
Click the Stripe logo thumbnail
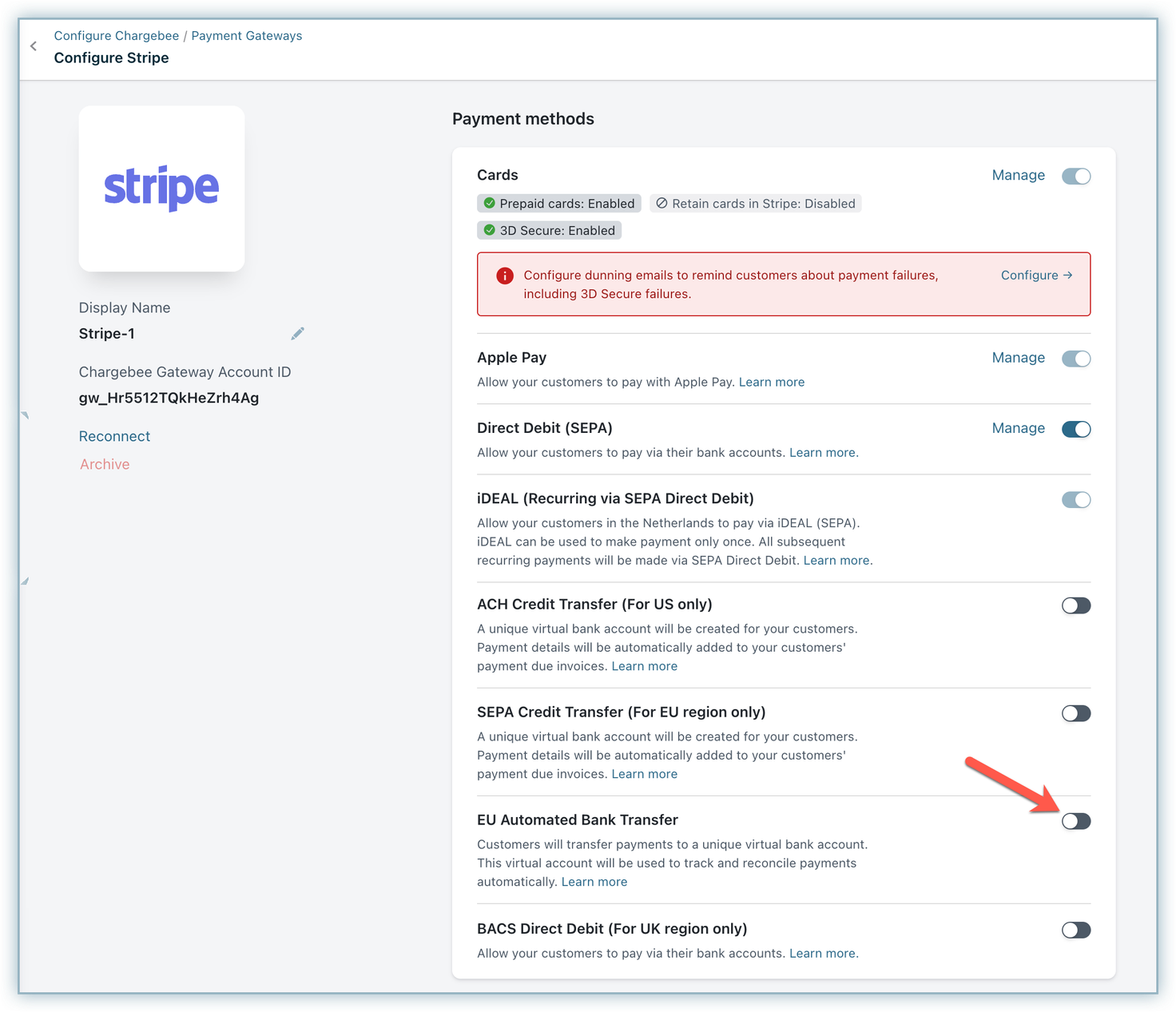coord(161,189)
